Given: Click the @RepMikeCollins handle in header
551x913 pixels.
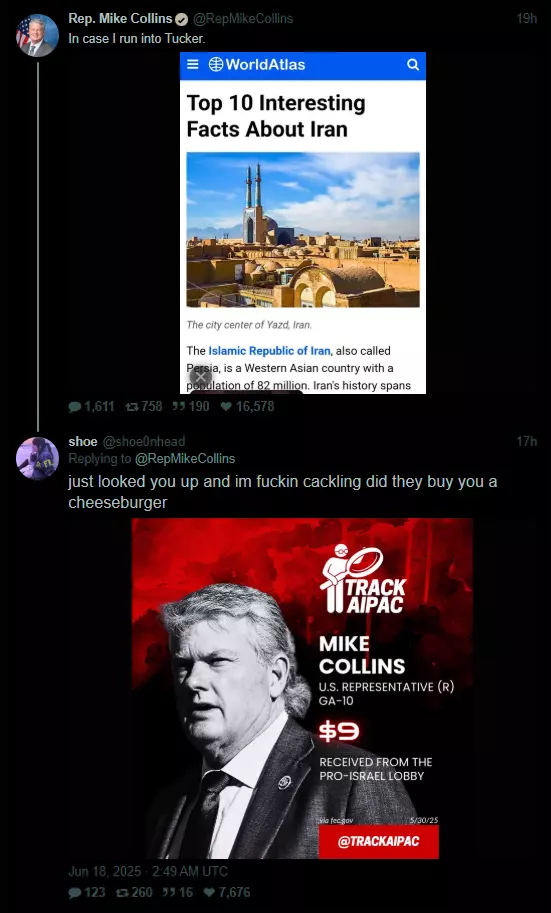Looking at the screenshot, I should (243, 19).
